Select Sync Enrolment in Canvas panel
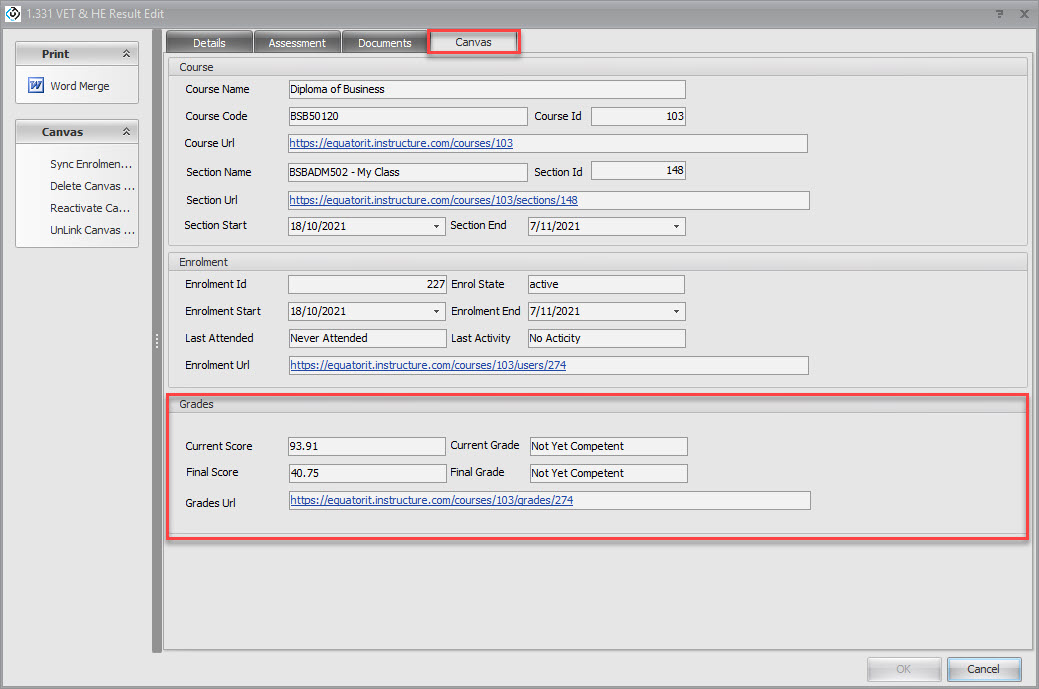This screenshot has height=689, width=1039. (x=91, y=164)
